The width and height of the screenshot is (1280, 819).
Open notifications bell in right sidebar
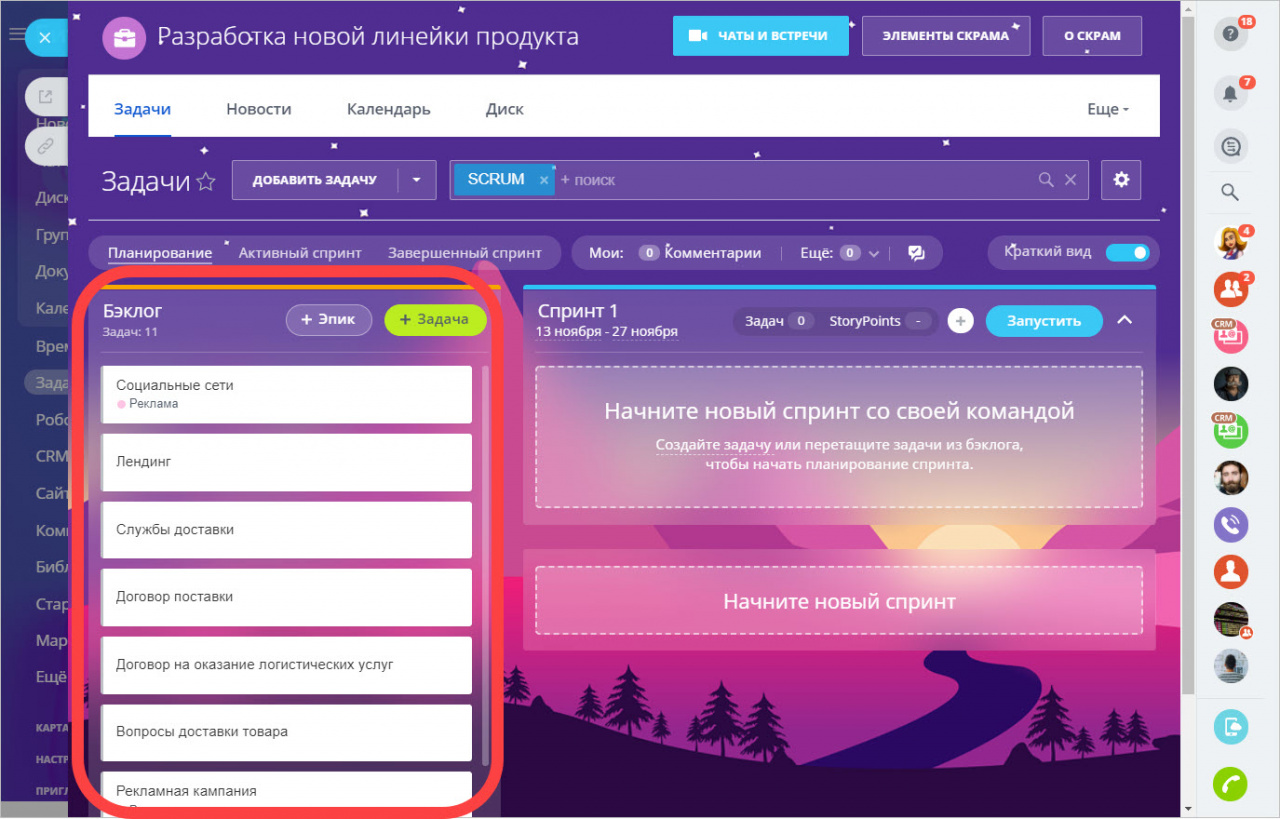pos(1230,93)
